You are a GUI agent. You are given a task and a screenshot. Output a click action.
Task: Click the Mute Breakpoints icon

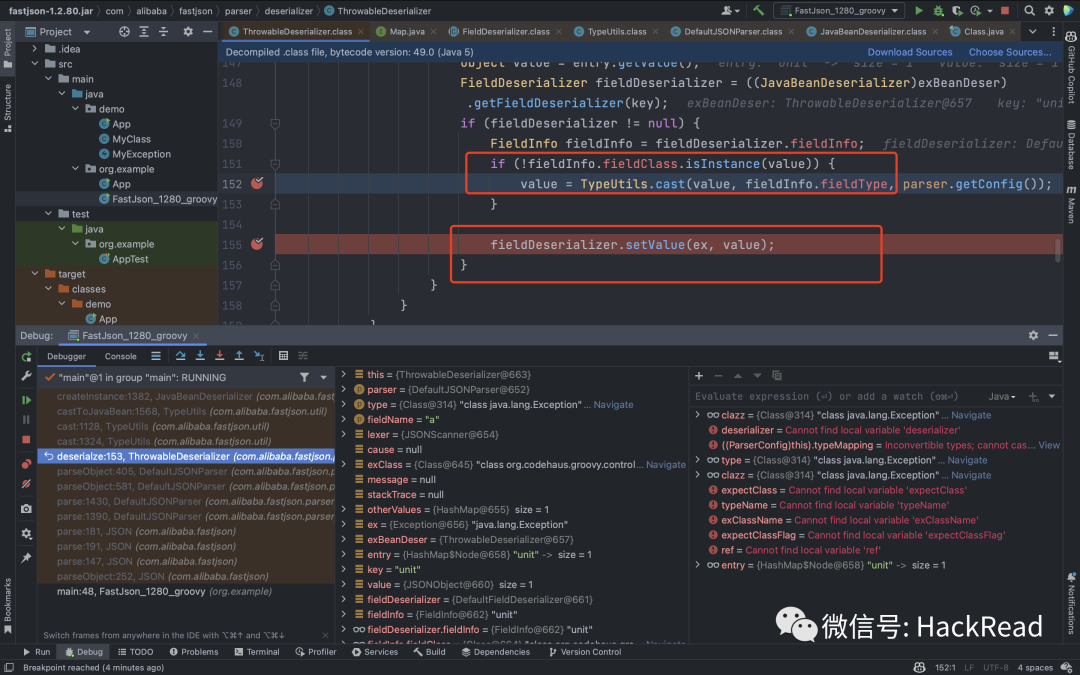(x=26, y=484)
